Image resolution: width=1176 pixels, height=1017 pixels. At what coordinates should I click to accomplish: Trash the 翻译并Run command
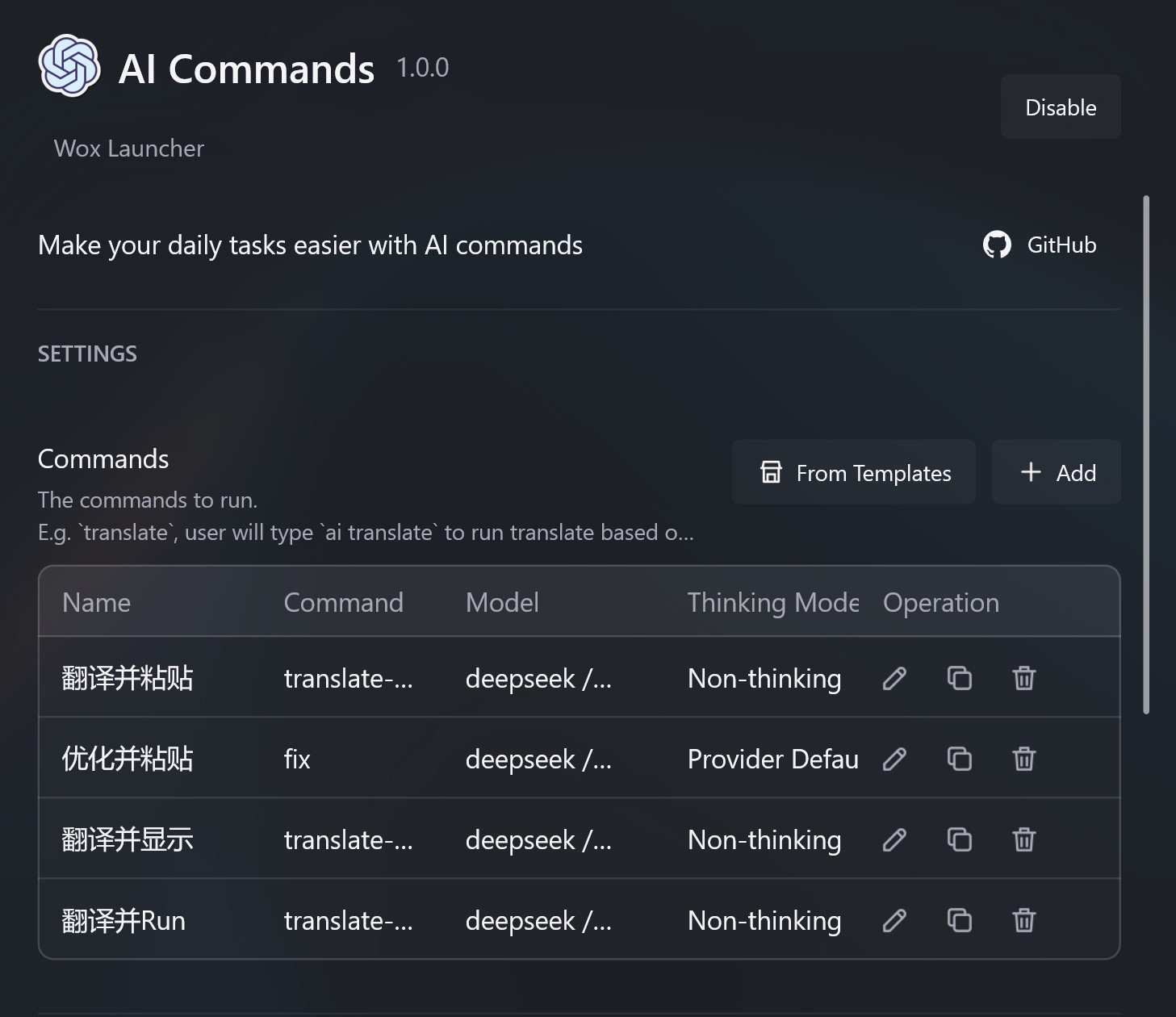click(1023, 920)
